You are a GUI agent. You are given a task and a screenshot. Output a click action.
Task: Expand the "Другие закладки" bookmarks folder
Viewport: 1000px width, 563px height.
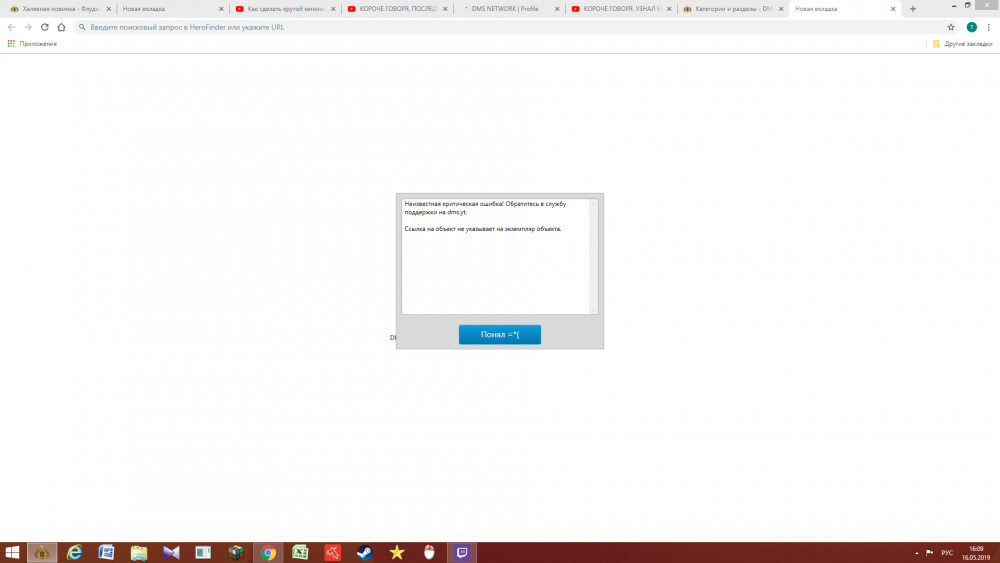click(962, 44)
